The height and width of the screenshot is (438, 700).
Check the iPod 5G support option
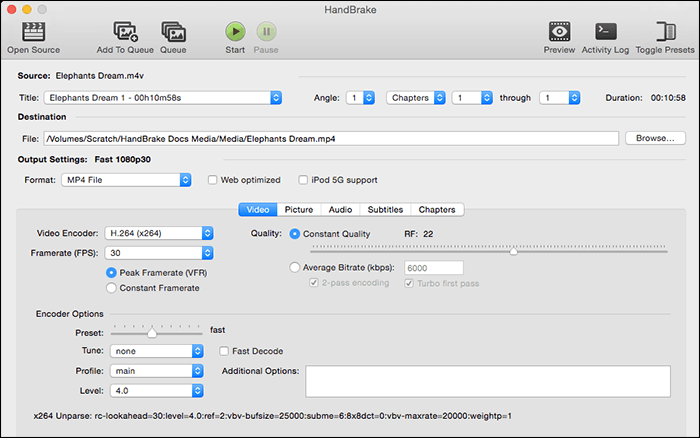point(304,180)
